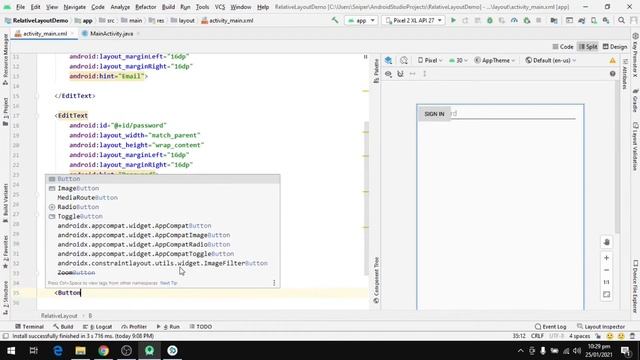Pick AppCompatButton completion entry
This screenshot has height=360, width=640.
(x=162, y=226)
